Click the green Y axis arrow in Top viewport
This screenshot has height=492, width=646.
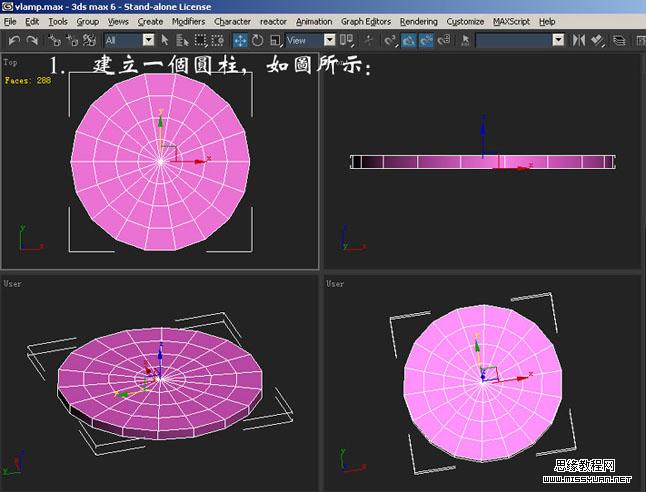pyautogui.click(x=160, y=124)
